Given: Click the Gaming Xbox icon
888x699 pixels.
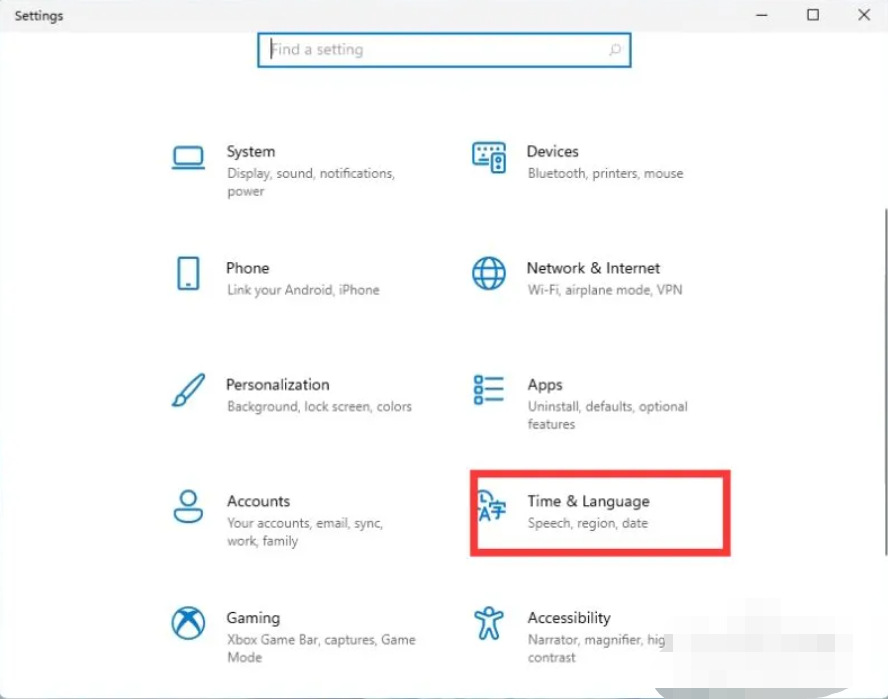Looking at the screenshot, I should click(188, 623).
